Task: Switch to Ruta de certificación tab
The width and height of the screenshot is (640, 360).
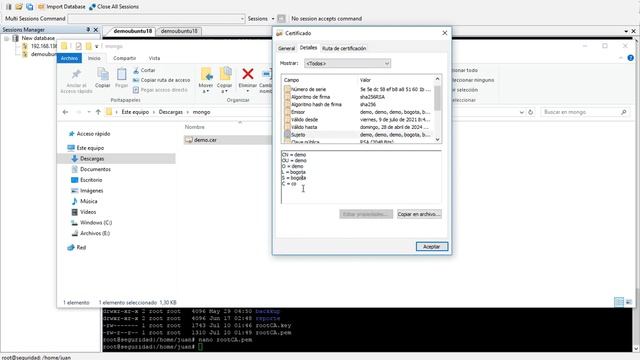Action: (344, 48)
